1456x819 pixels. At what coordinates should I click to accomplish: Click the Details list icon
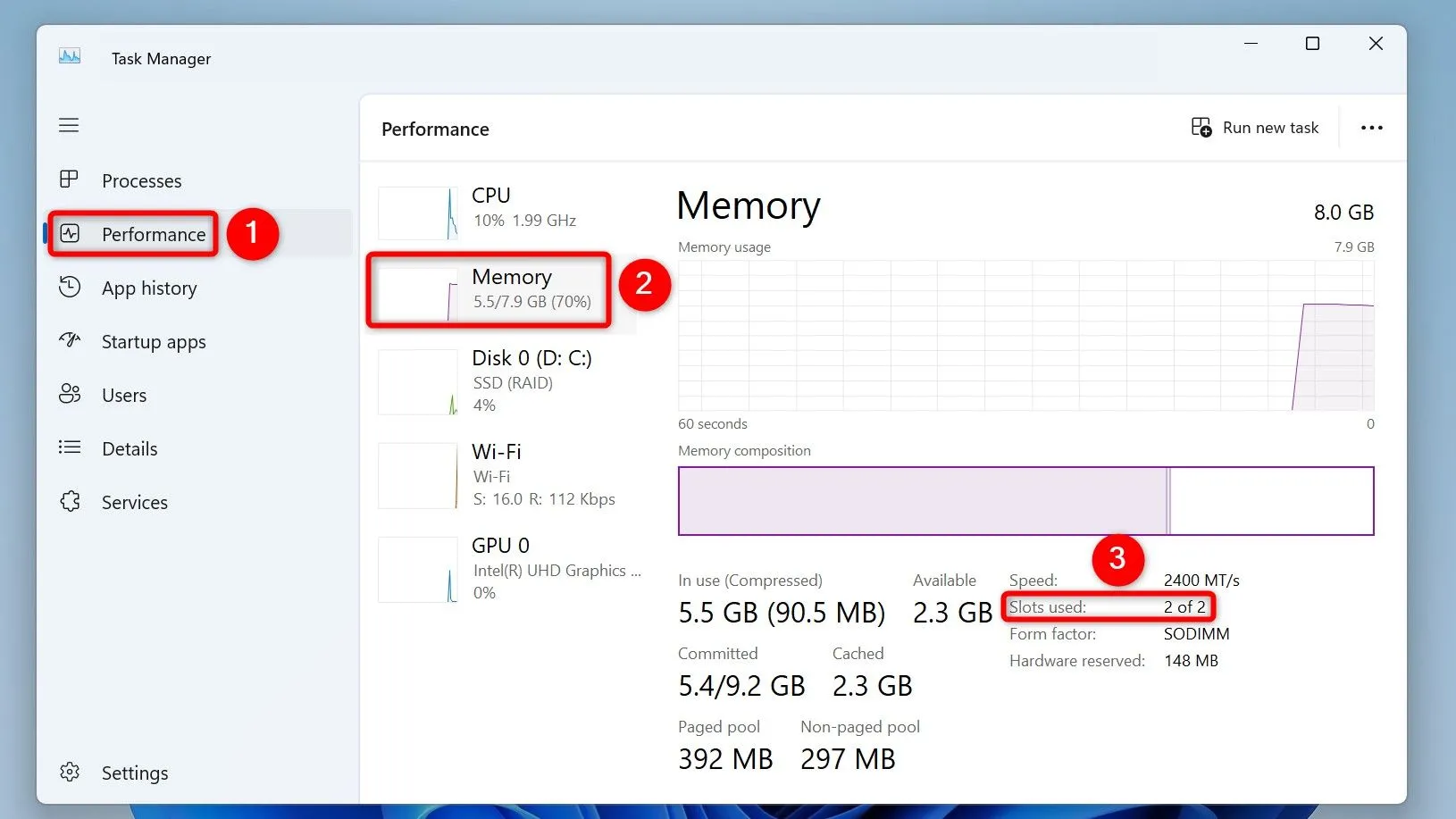click(70, 447)
